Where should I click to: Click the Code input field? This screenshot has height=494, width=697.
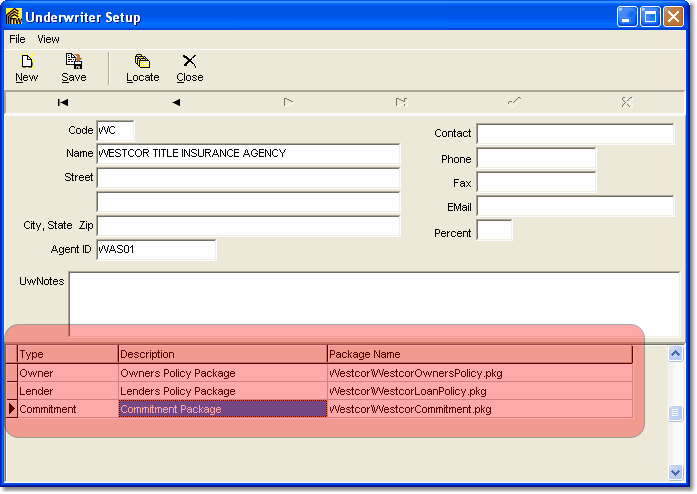[115, 131]
